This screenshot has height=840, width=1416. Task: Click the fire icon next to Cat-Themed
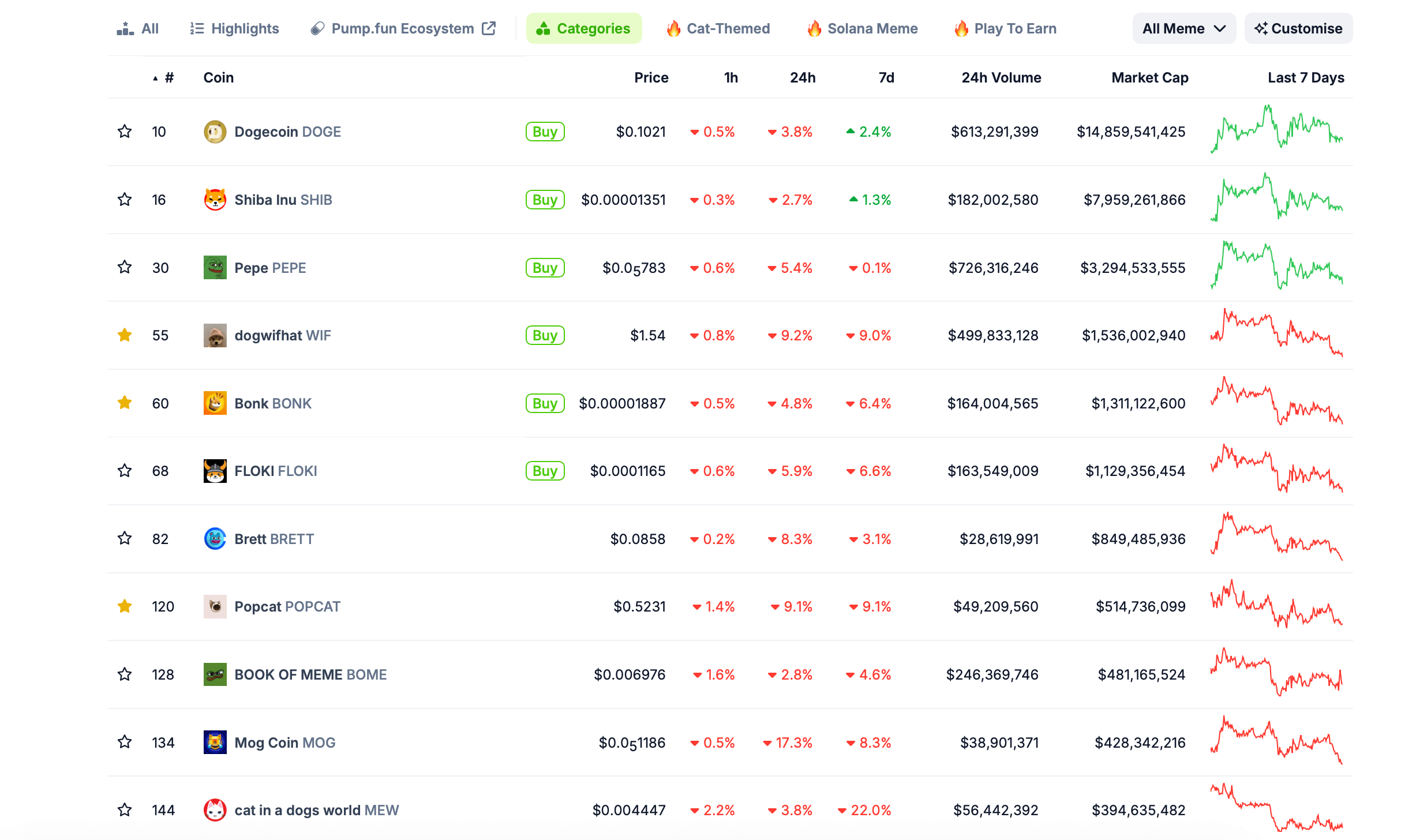[x=673, y=28]
